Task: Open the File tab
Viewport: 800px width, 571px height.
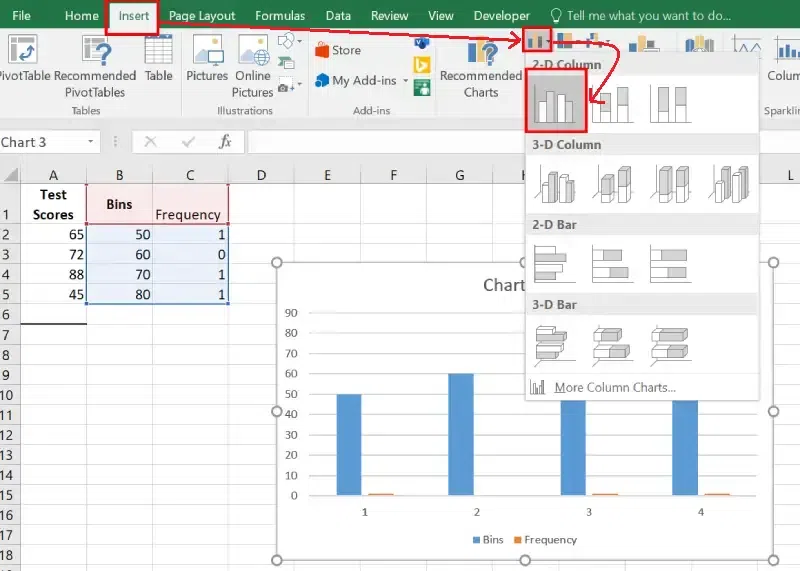Action: coord(21,16)
